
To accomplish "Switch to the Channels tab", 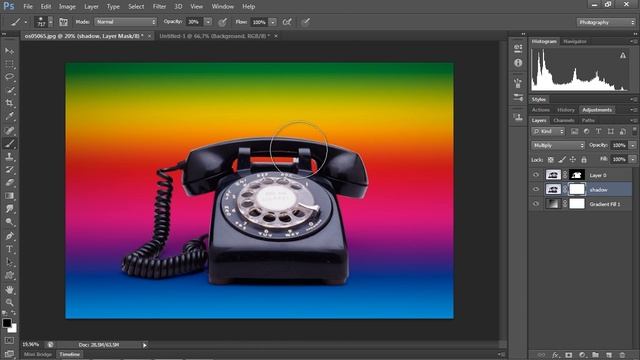I will [x=564, y=120].
